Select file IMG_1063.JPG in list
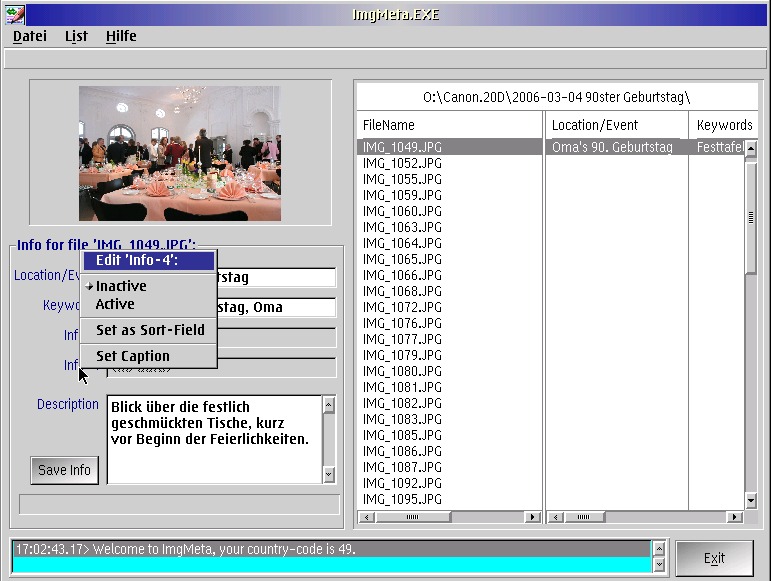 pyautogui.click(x=449, y=227)
